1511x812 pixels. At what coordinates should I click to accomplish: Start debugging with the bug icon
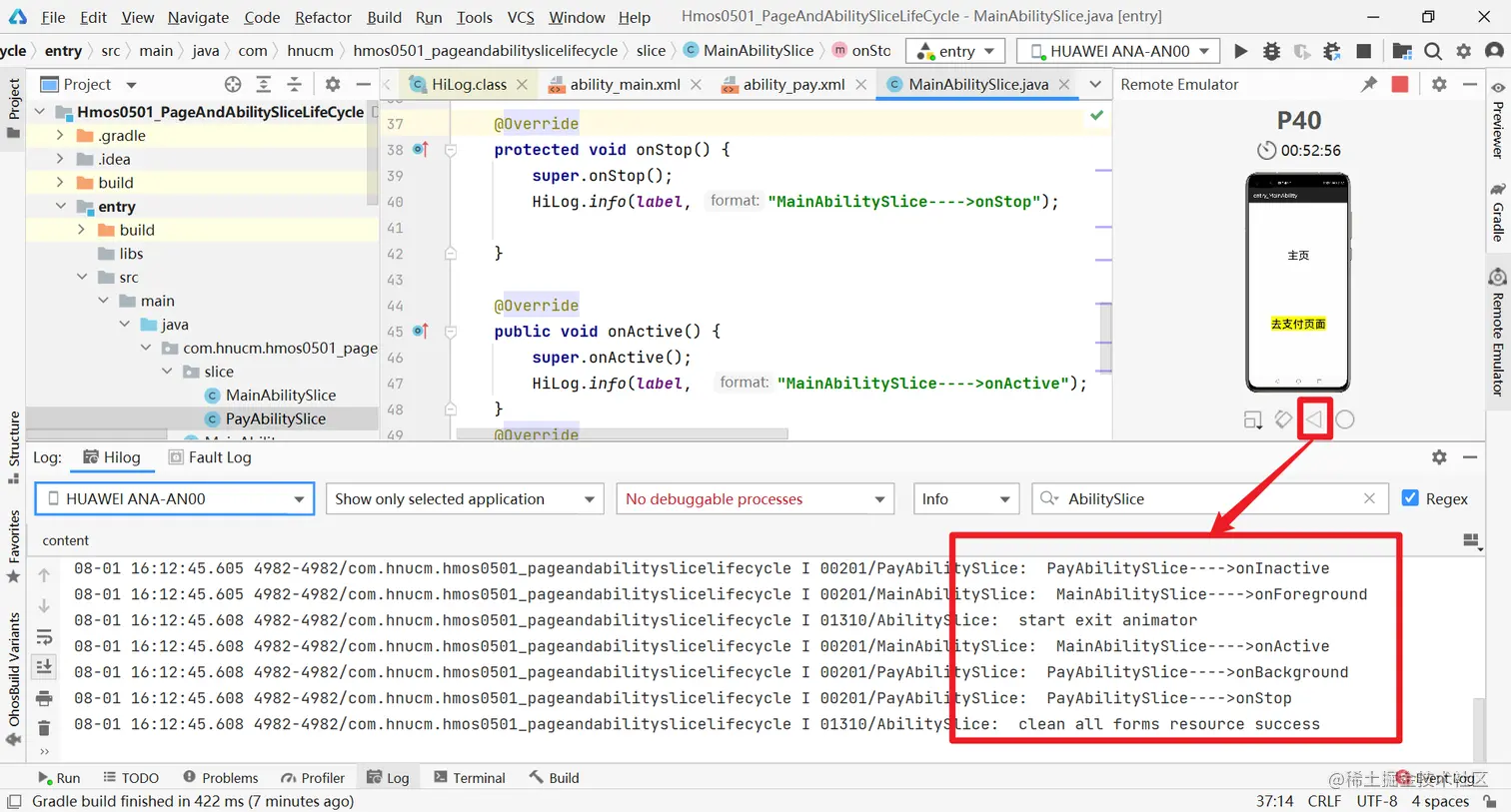coord(1271,51)
